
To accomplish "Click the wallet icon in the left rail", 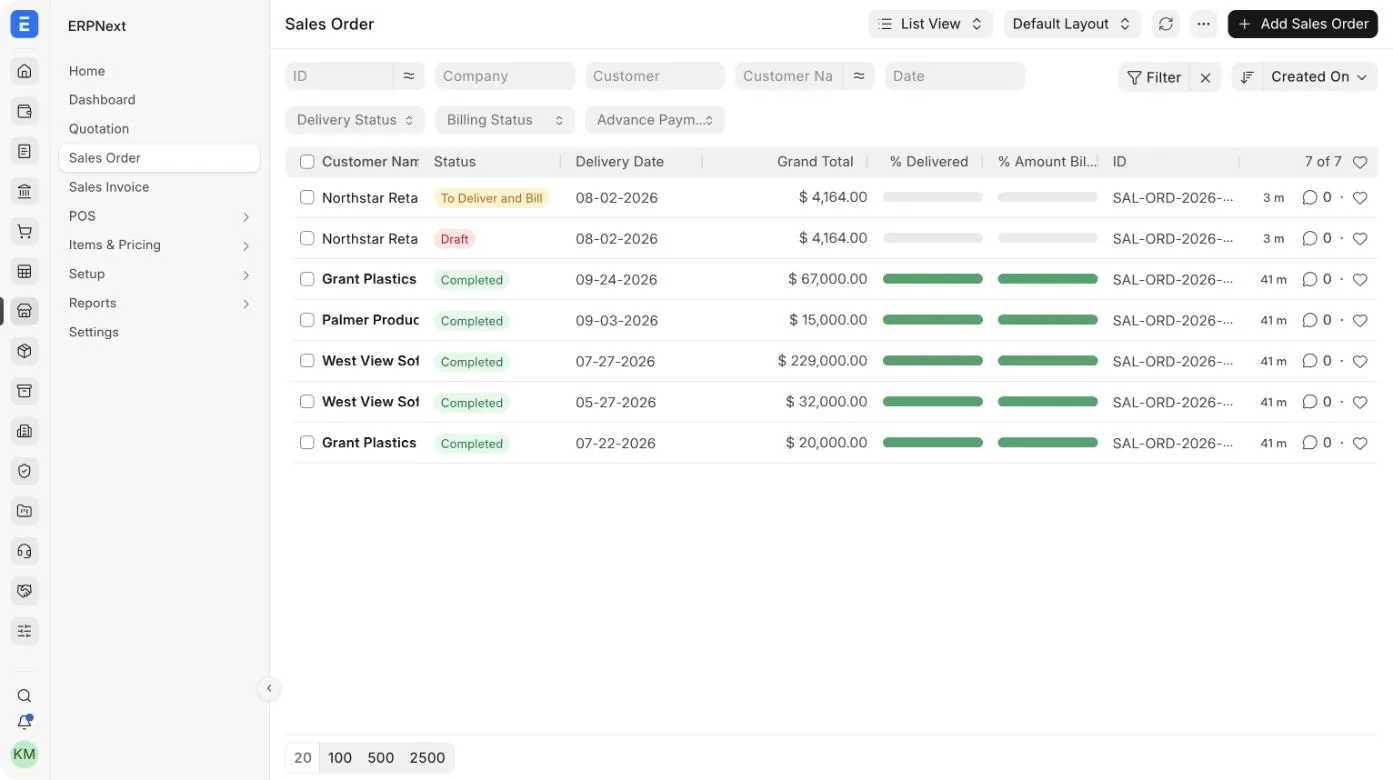I will [25, 111].
